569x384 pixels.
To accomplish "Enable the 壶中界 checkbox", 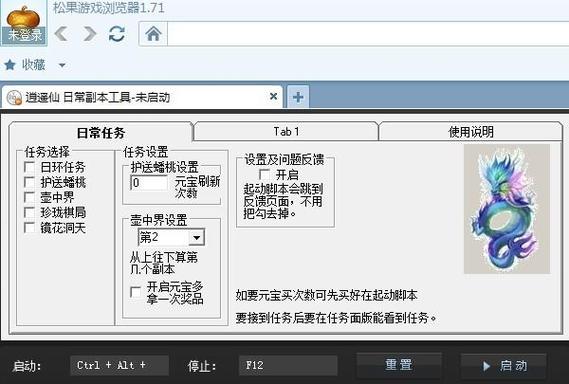I will [x=29, y=197].
